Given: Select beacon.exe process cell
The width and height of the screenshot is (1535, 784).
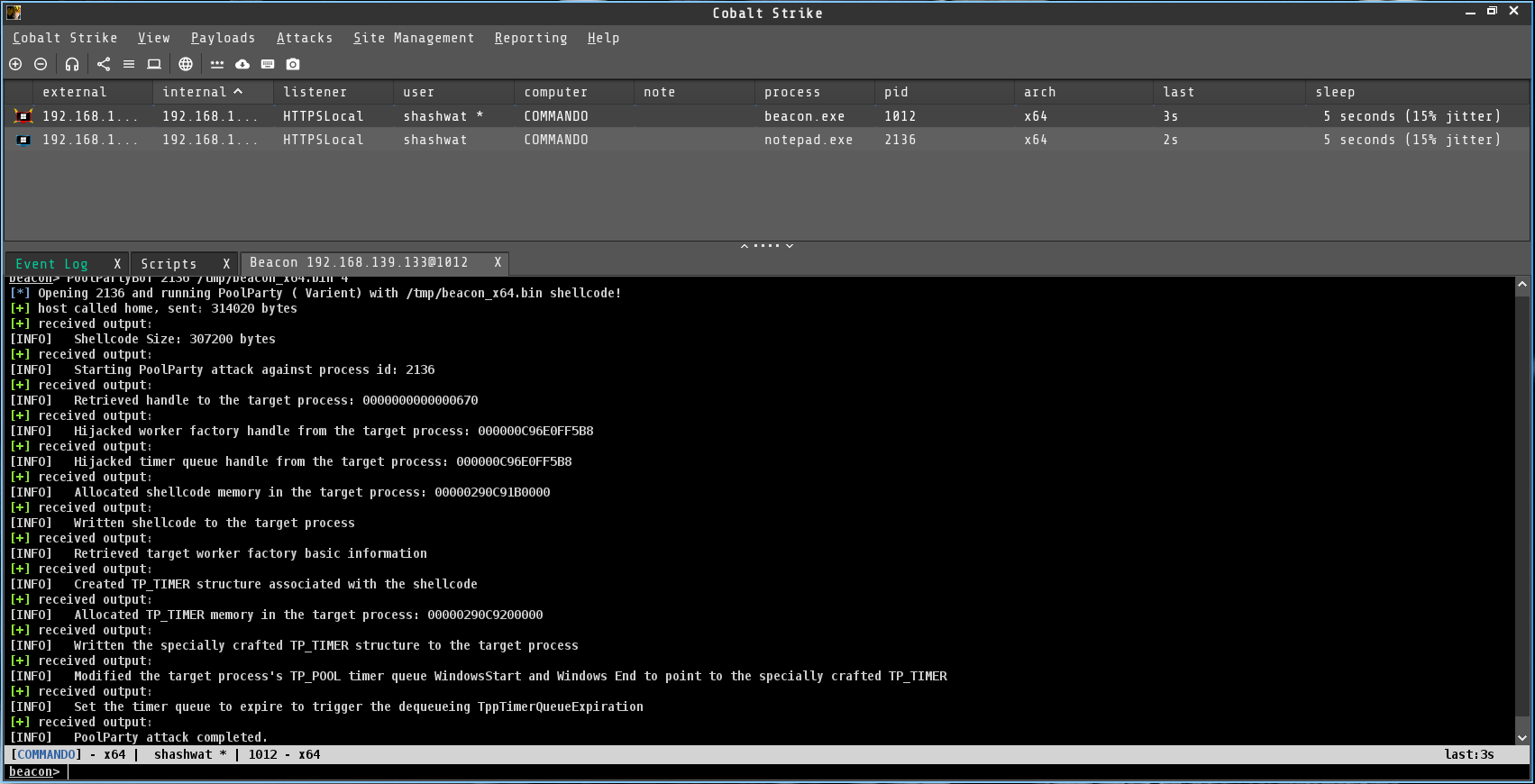Looking at the screenshot, I should pos(815,116).
